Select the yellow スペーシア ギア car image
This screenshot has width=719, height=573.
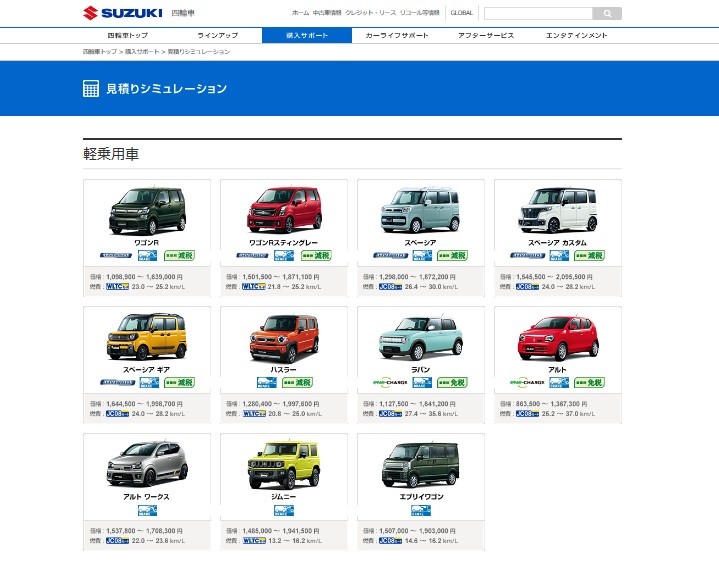pyautogui.click(x=147, y=337)
